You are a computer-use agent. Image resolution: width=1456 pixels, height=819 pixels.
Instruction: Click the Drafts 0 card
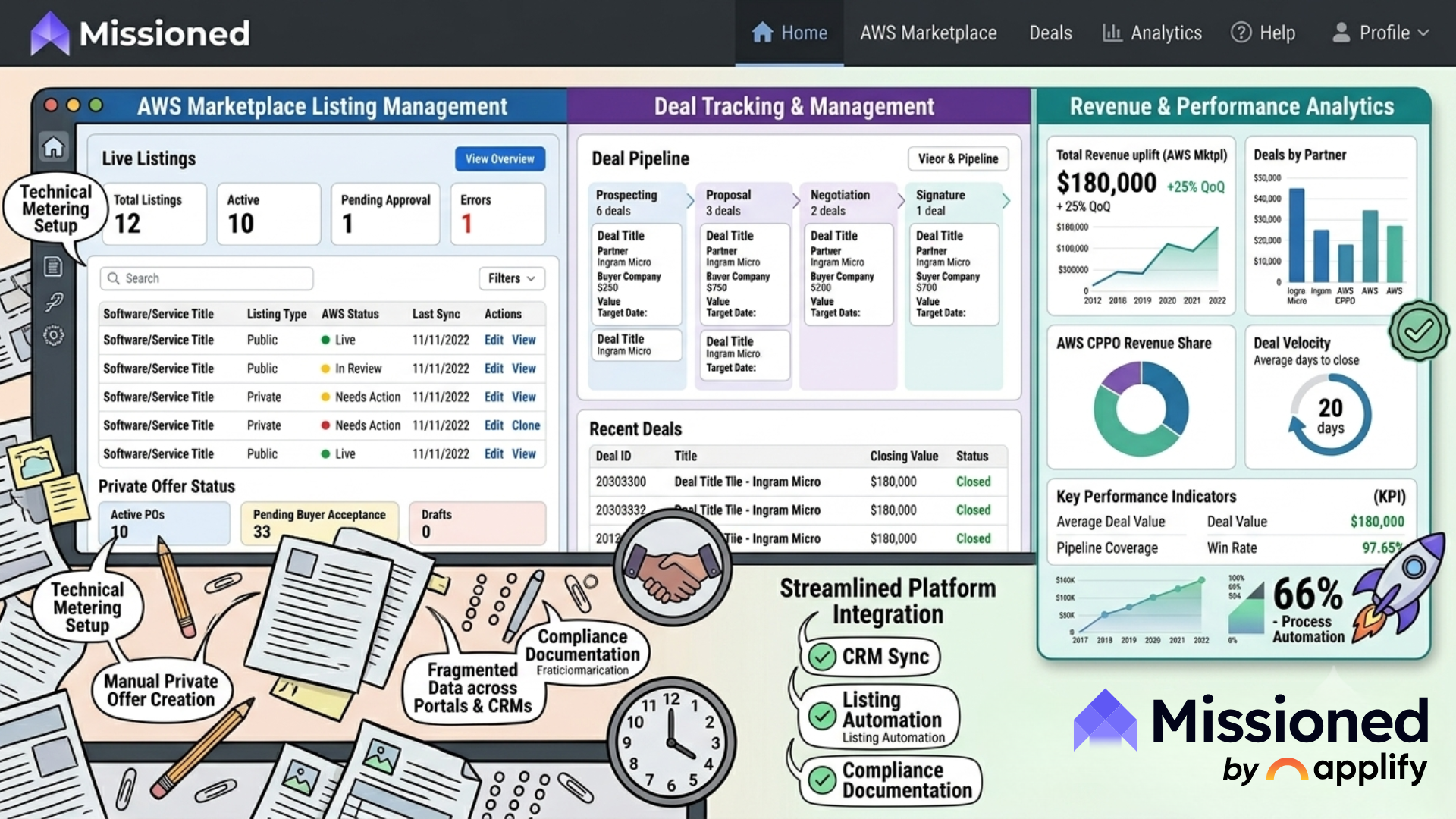[x=478, y=523]
